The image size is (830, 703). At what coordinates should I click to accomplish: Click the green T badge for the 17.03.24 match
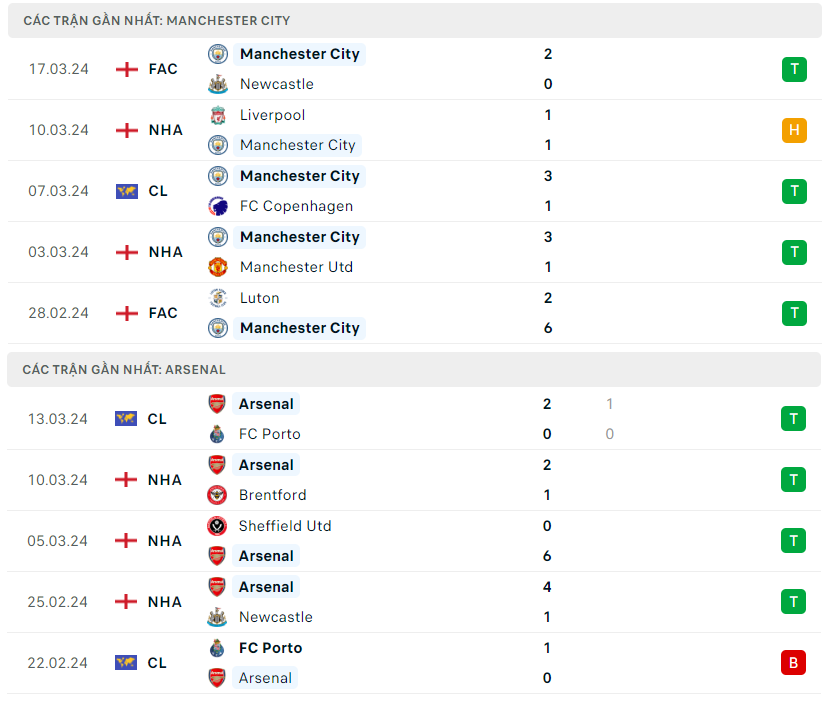pyautogui.click(x=794, y=69)
